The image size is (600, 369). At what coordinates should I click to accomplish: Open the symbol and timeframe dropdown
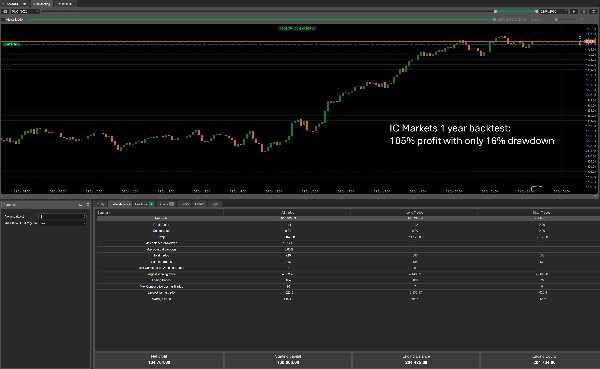pyautogui.click(x=24, y=11)
